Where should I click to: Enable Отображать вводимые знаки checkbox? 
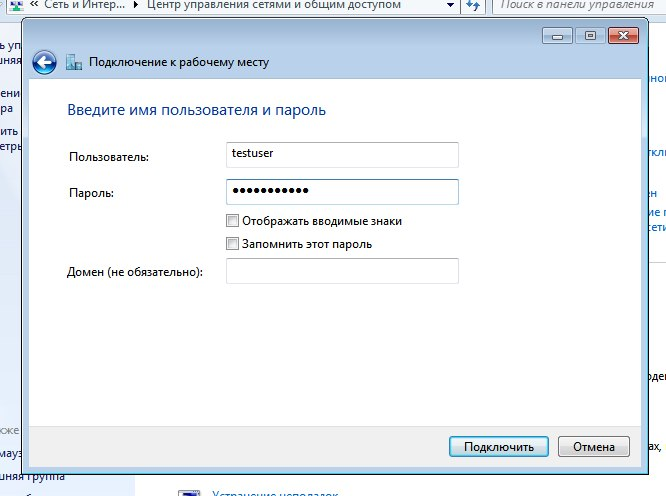(232, 220)
